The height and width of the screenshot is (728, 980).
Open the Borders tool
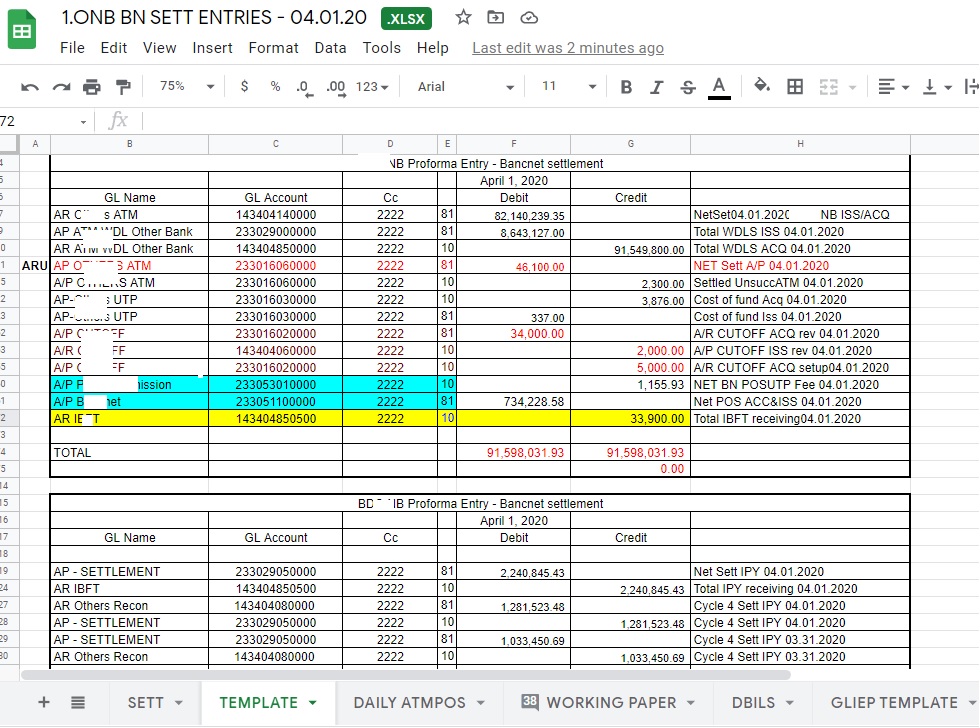coord(795,86)
